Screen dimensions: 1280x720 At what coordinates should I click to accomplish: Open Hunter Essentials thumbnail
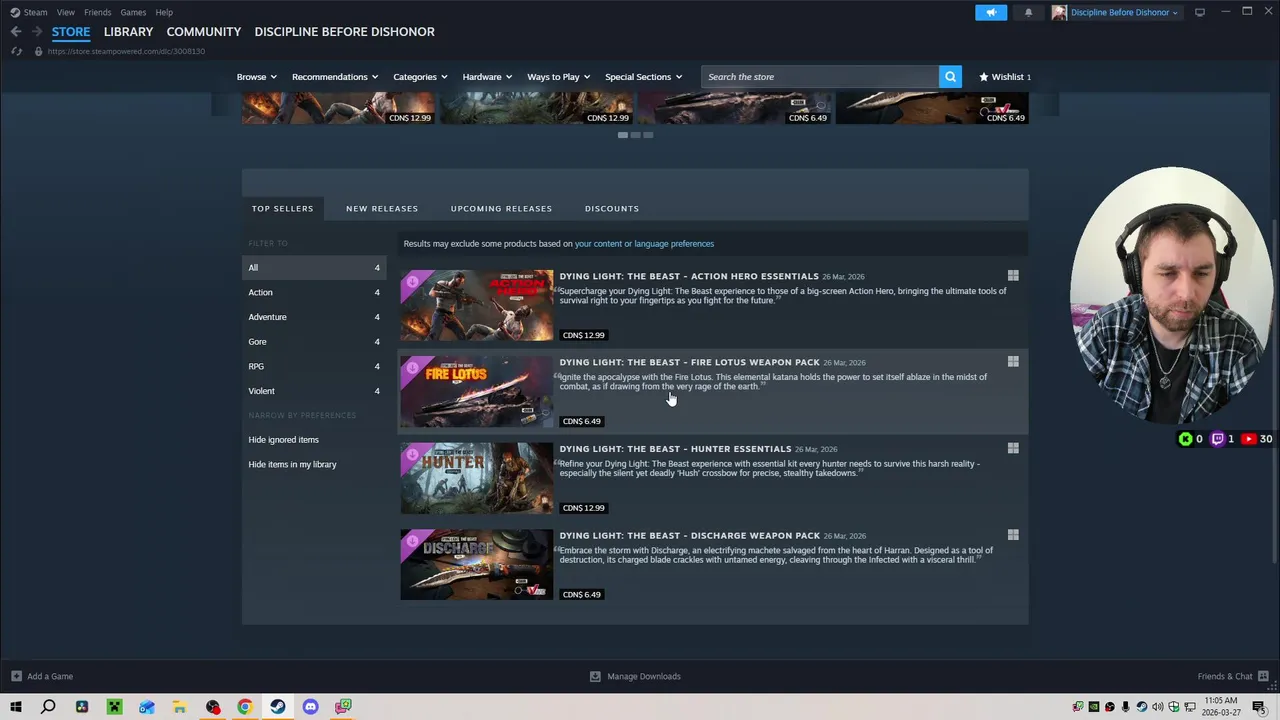(x=476, y=479)
